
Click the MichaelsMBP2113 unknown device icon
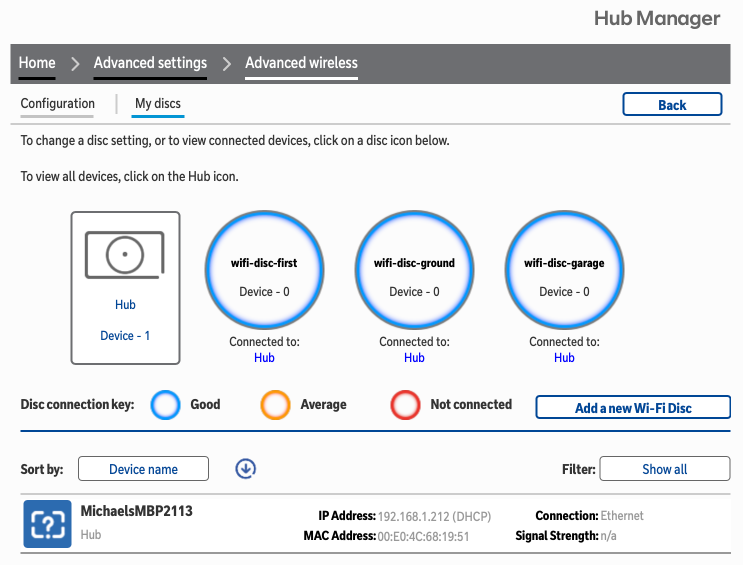pyautogui.click(x=47, y=524)
